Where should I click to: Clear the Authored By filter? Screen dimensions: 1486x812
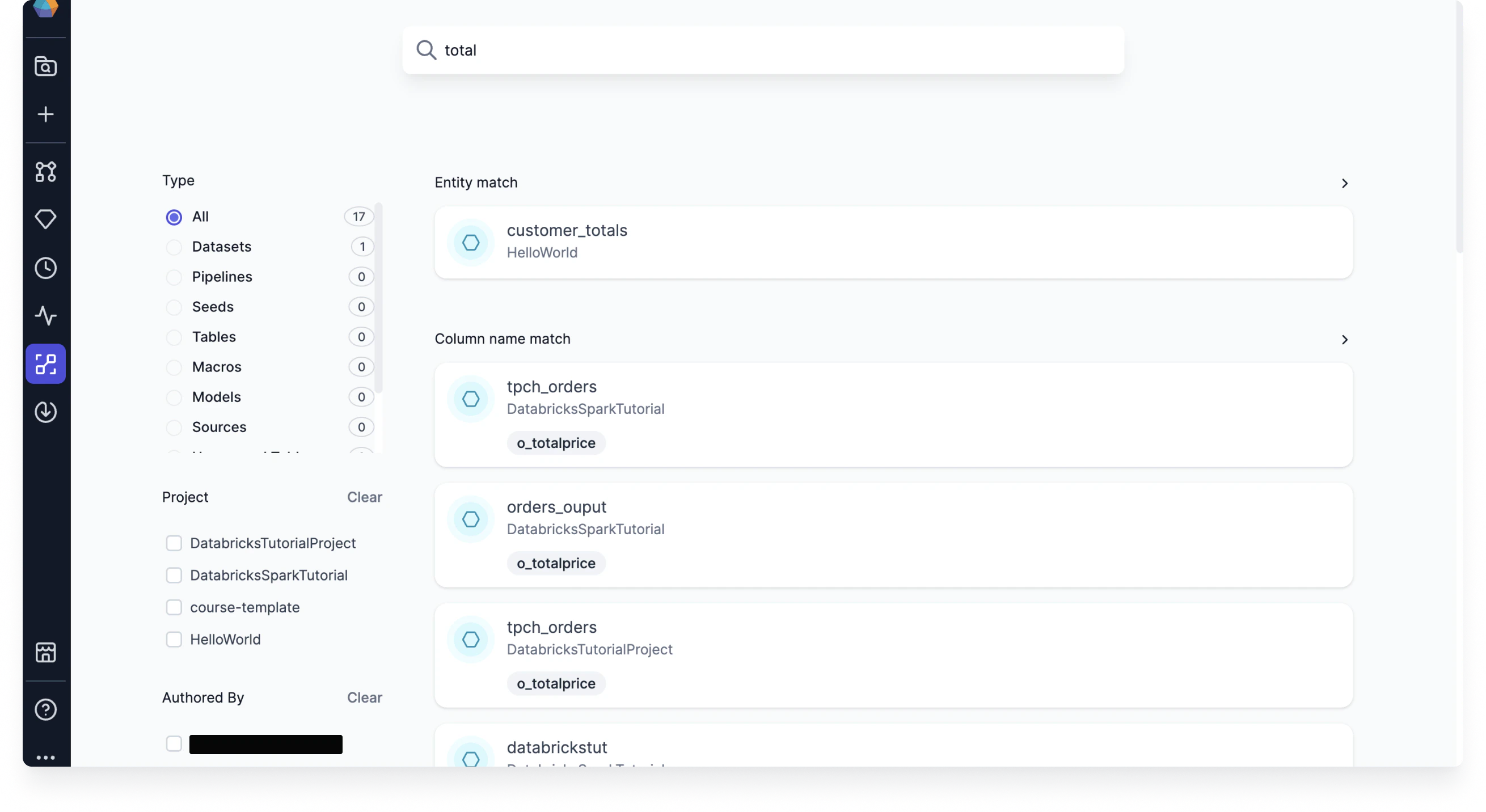pos(364,697)
